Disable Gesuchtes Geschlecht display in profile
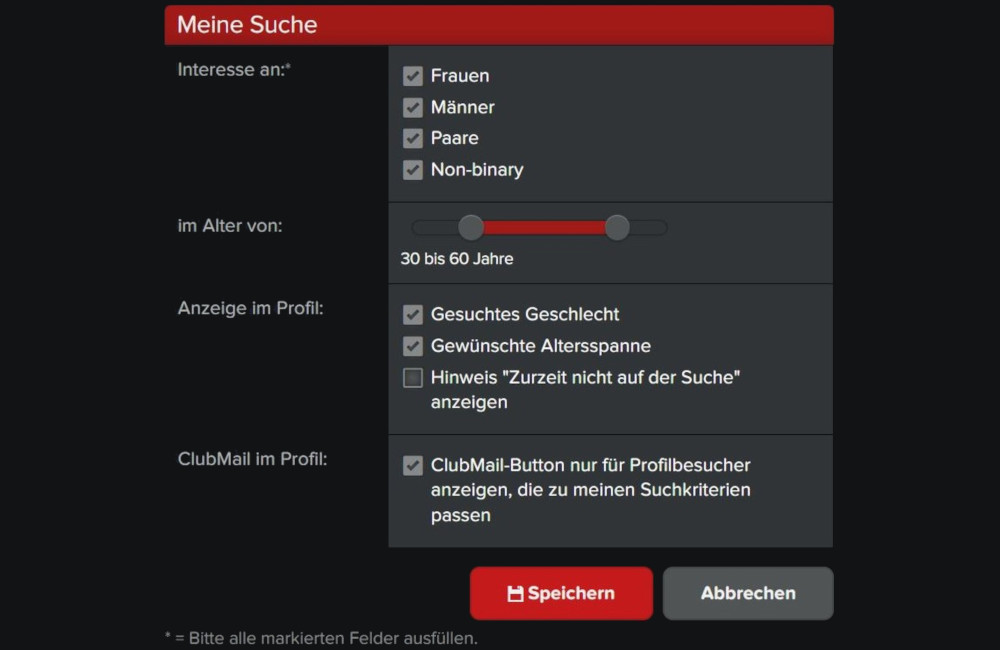This screenshot has width=1000, height=650. pyautogui.click(x=413, y=314)
